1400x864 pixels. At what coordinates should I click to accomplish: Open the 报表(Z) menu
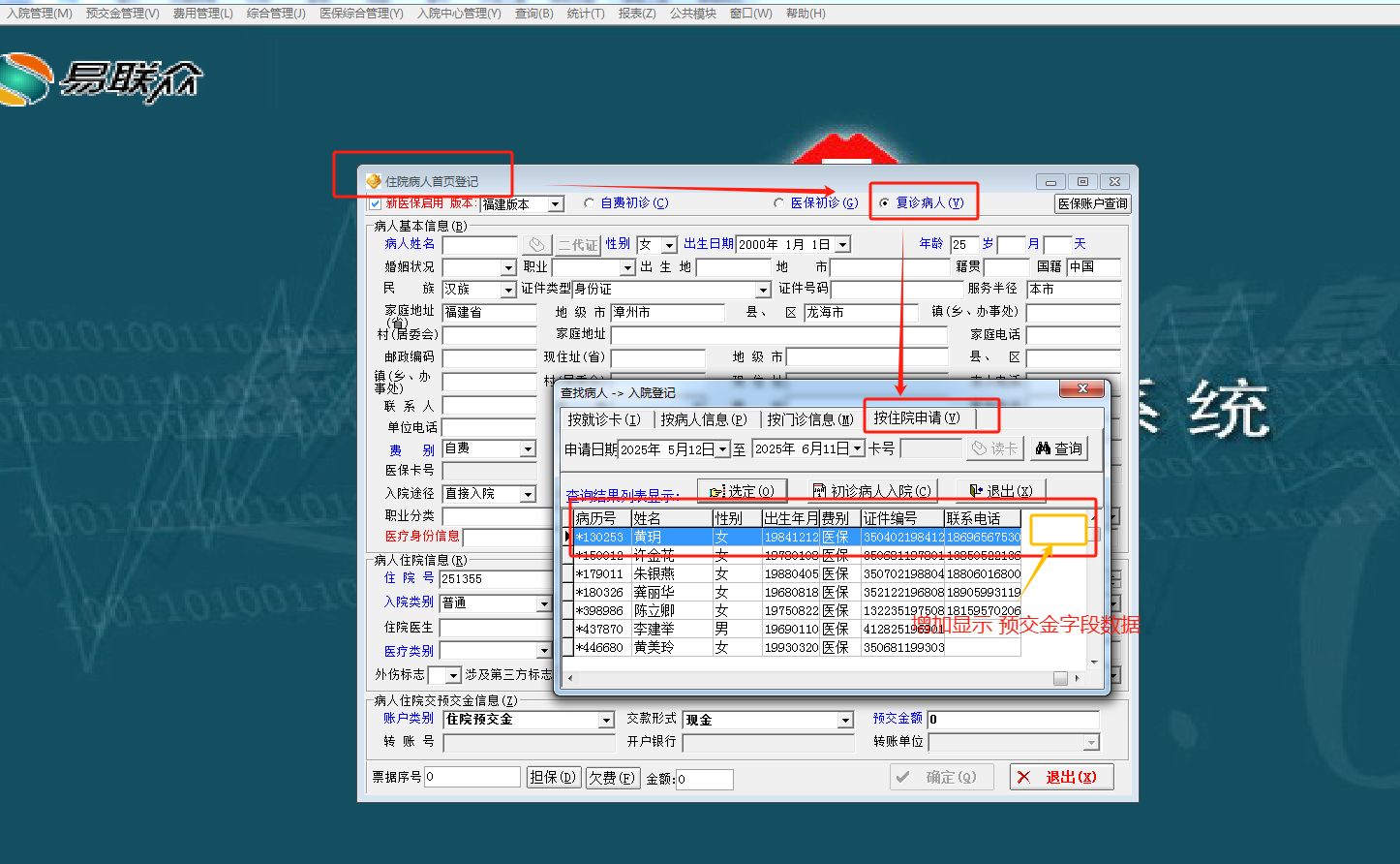point(637,14)
